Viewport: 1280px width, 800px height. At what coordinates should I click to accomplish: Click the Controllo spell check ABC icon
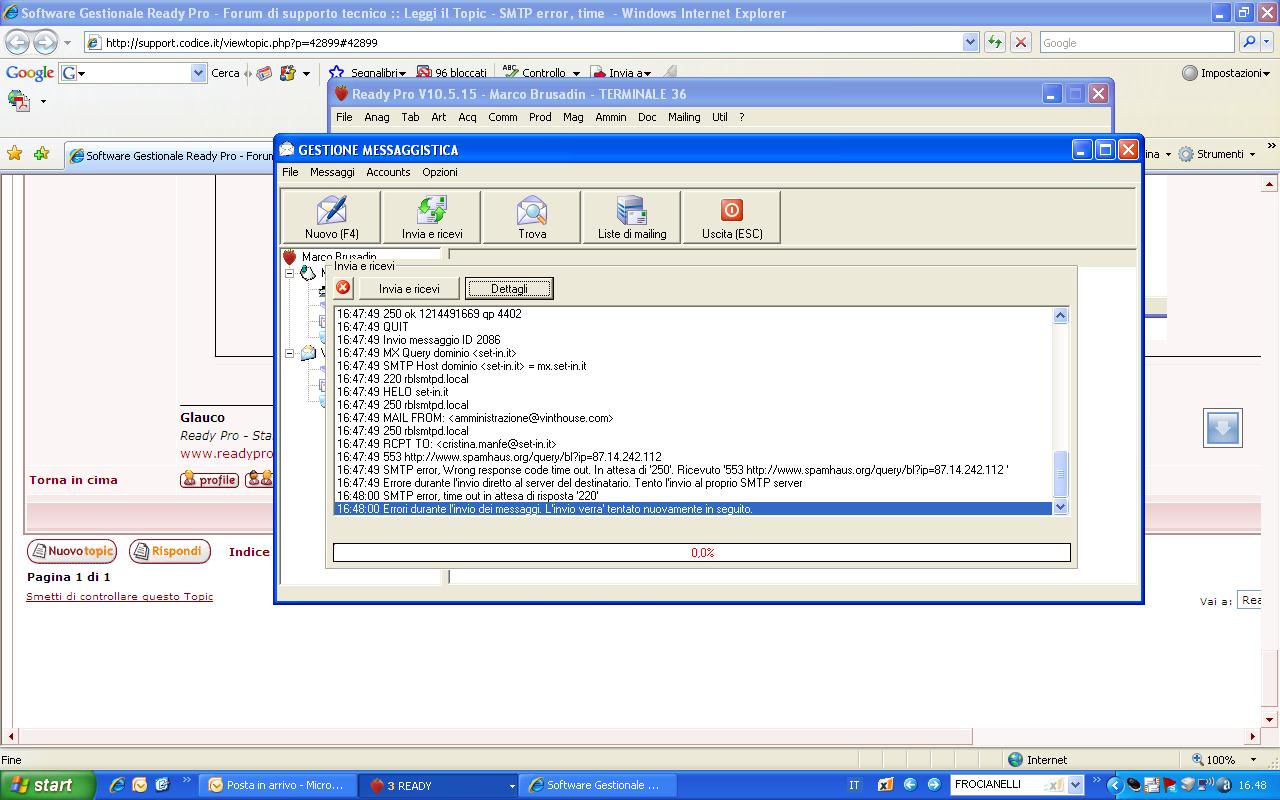511,73
